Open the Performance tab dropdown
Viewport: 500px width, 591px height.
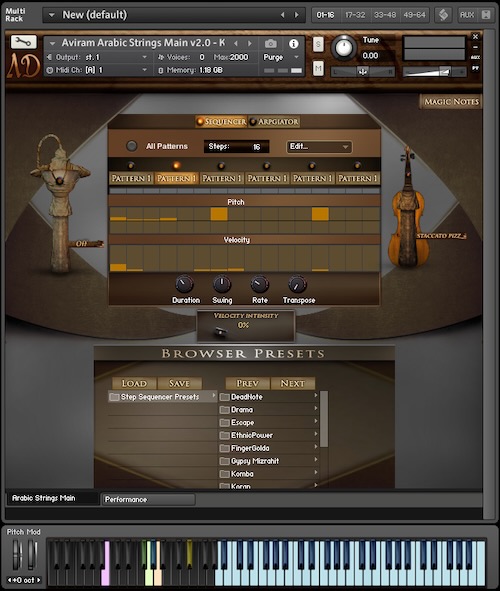click(x=149, y=499)
